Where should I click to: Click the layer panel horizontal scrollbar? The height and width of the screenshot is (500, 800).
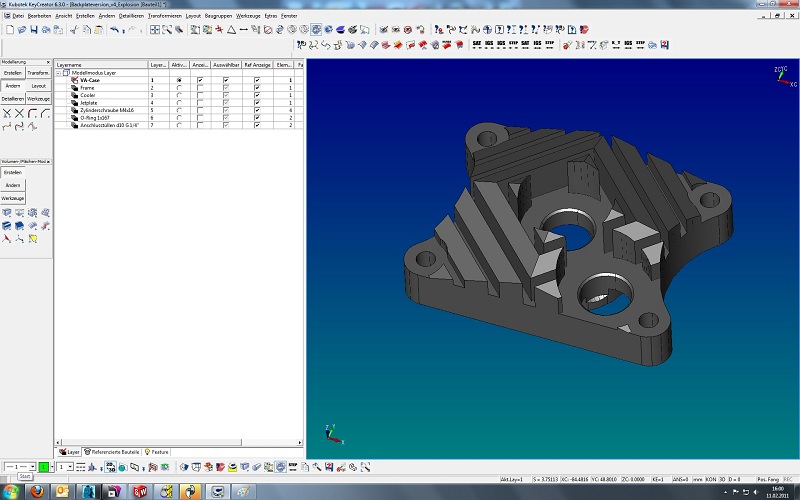179,442
